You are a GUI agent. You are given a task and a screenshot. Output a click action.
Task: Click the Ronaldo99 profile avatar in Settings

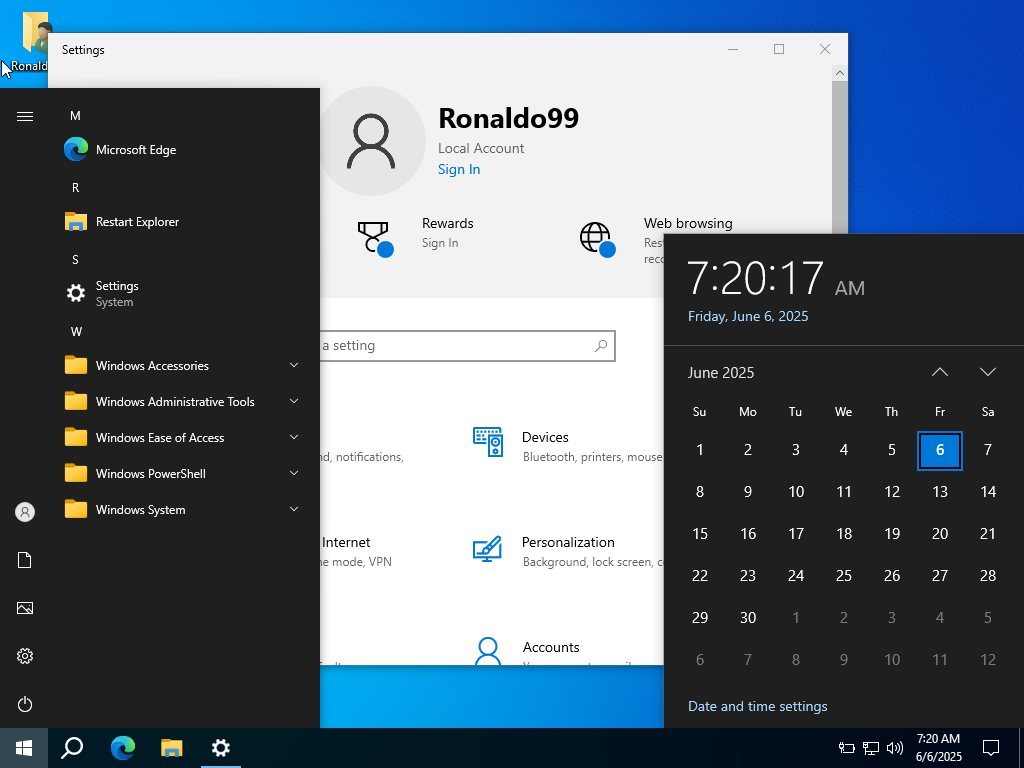[371, 141]
